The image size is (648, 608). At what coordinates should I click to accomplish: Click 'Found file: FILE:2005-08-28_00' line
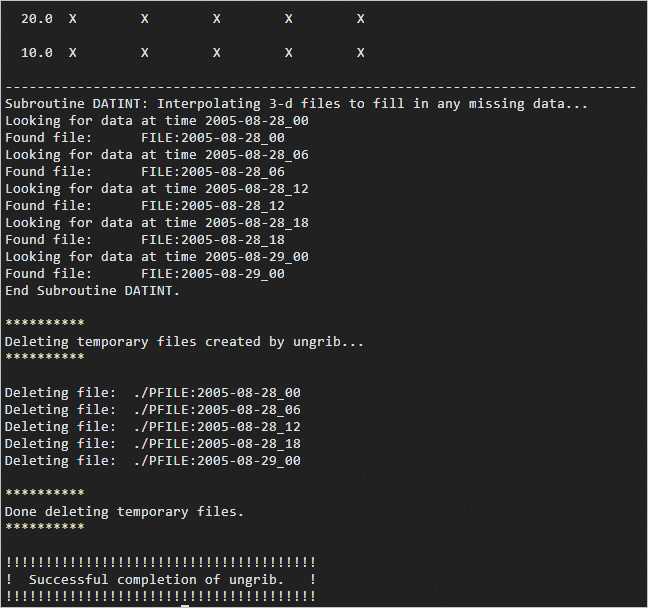144,138
